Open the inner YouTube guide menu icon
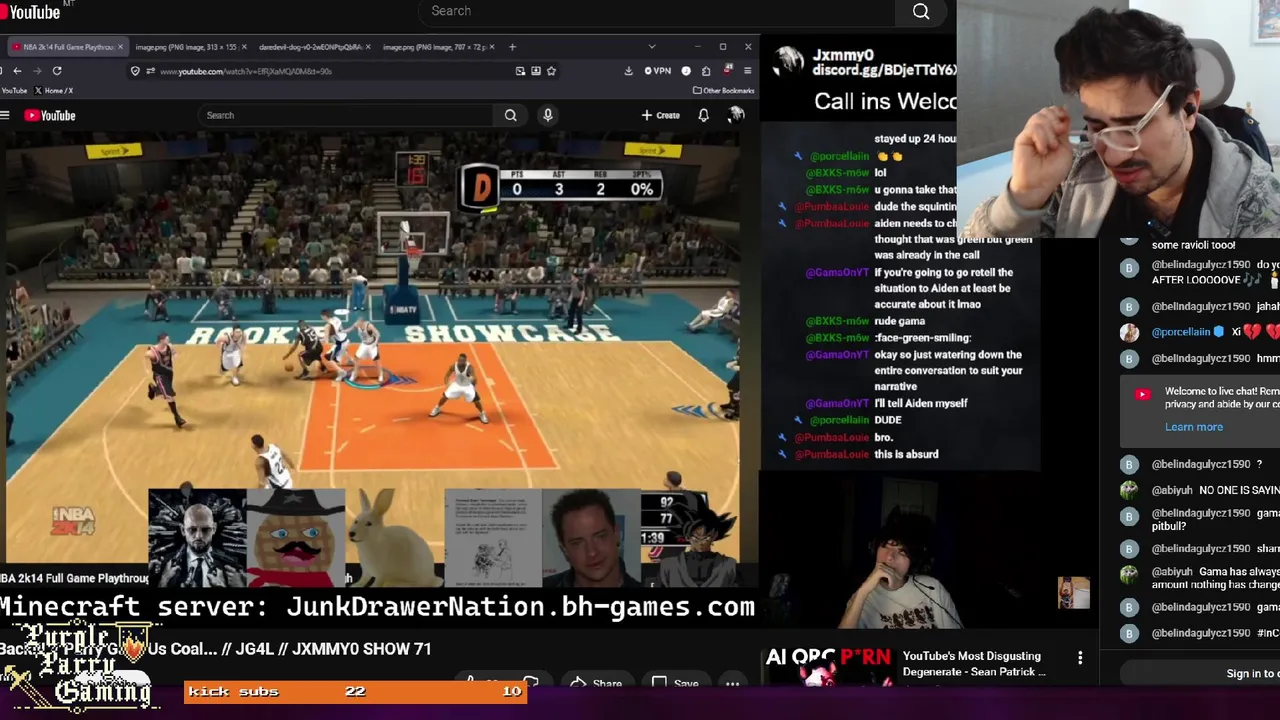 [5, 115]
